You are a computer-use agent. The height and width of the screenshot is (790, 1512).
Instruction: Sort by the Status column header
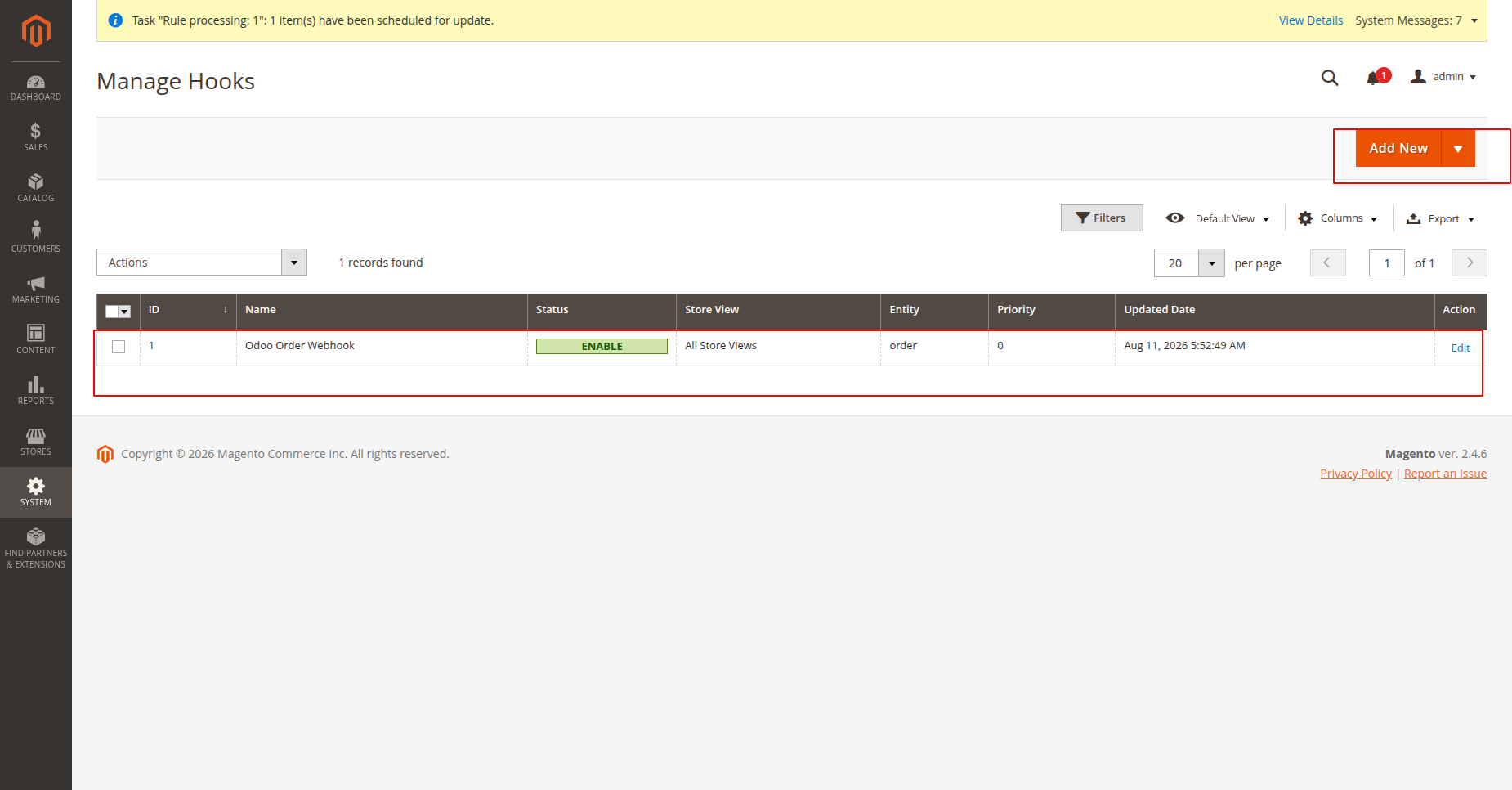(x=602, y=310)
